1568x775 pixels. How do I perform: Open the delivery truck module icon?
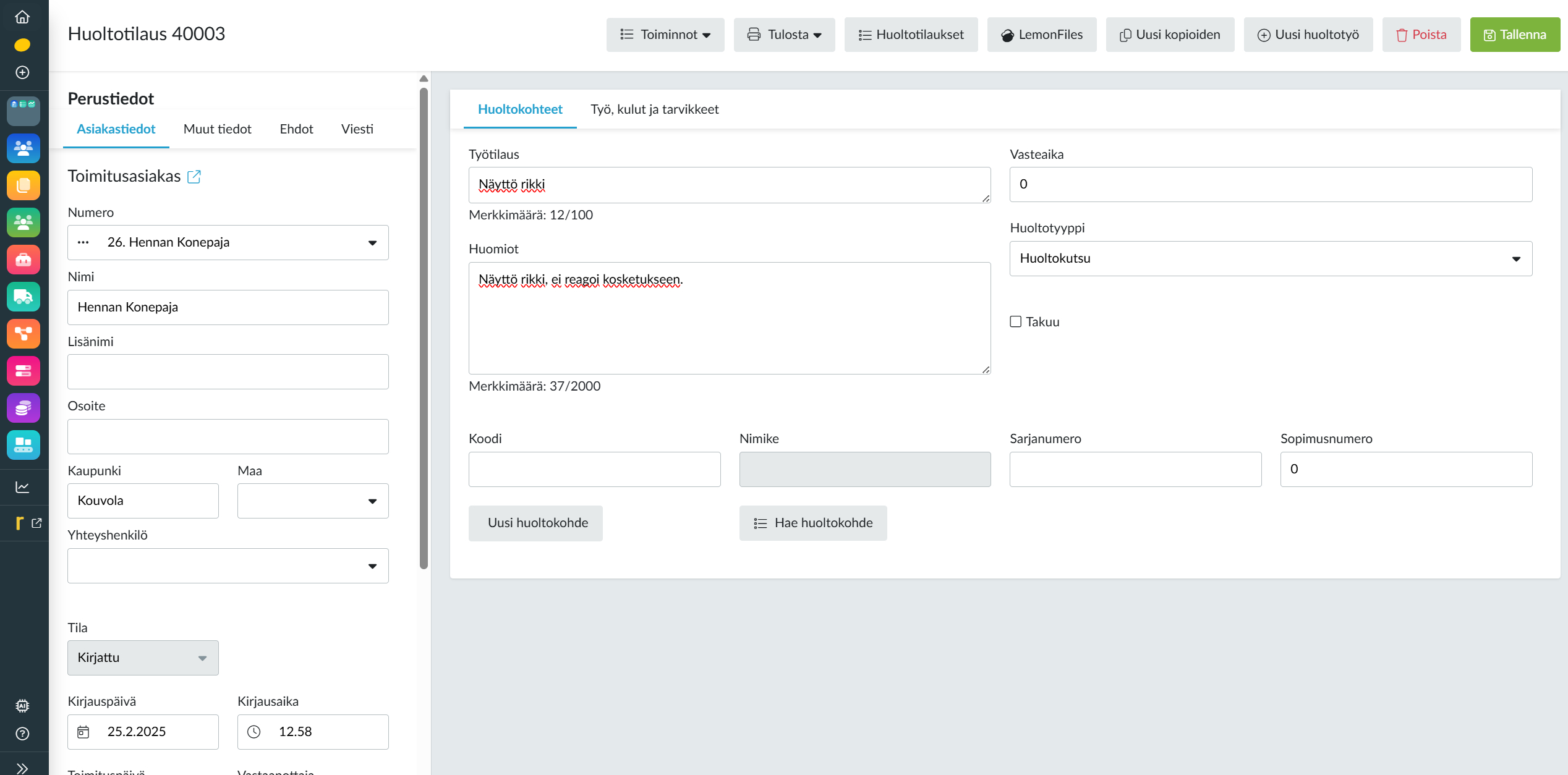(23, 297)
